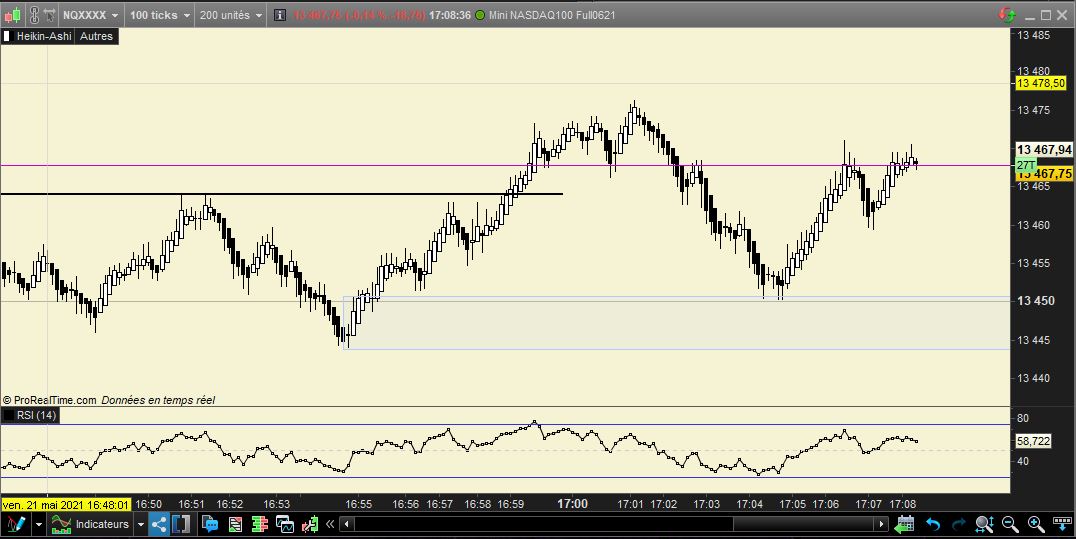Screen dimensions: 1076x539
Task: Click the RSI value 58,722 label
Action: (x=1033, y=441)
